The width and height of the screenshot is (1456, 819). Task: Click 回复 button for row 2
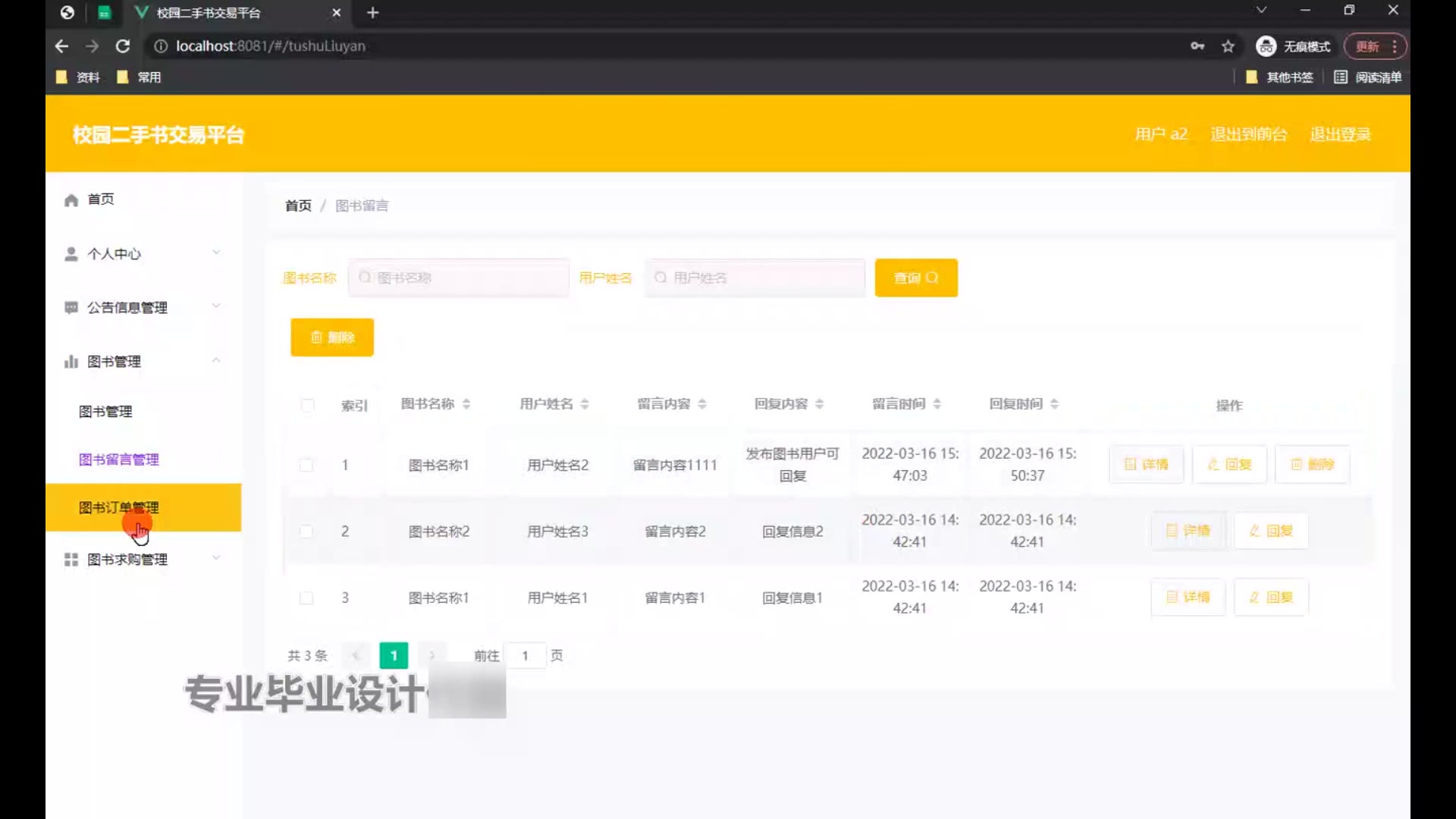coord(1270,531)
